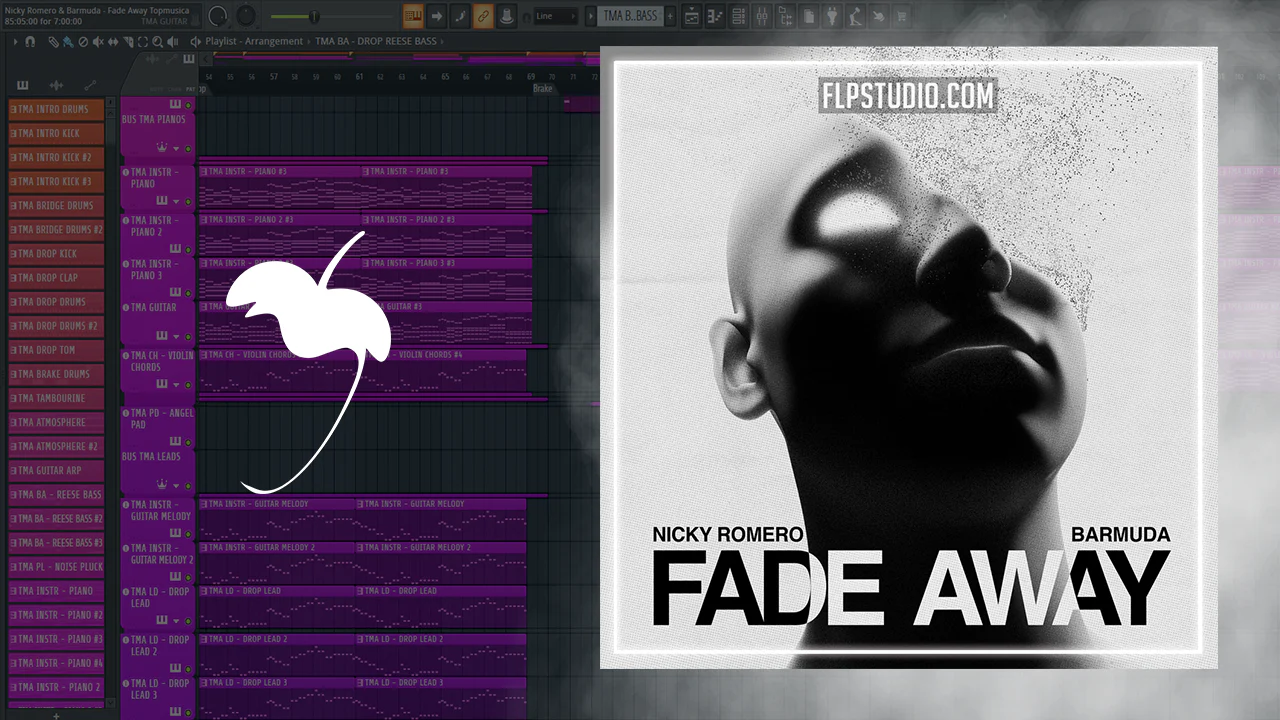
Task: Click the right-arrow auto-scroll icon in top toolbar
Action: [437, 16]
